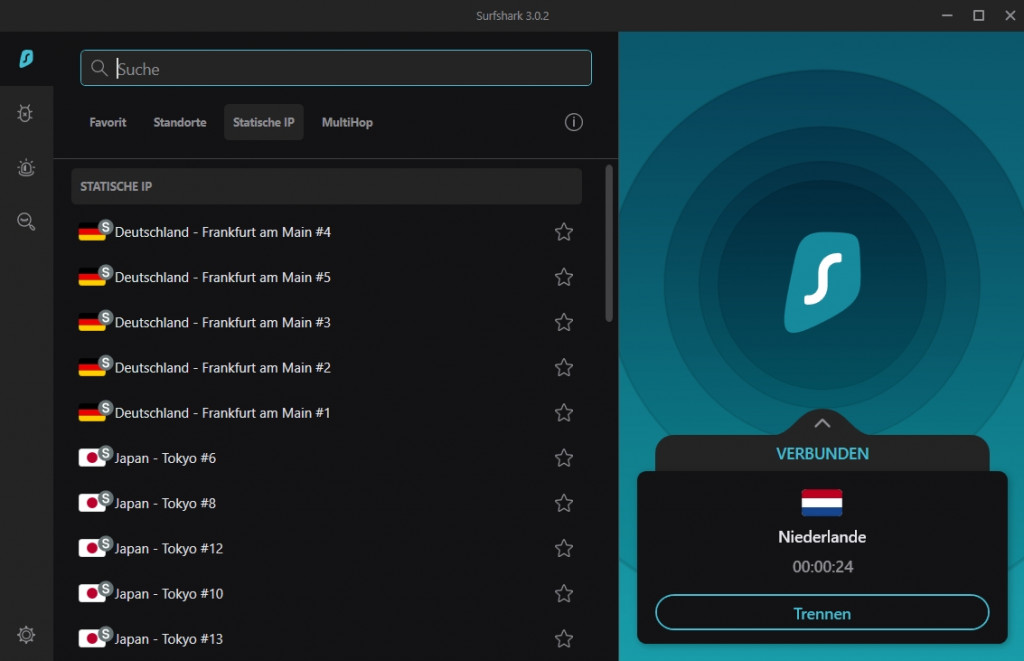The image size is (1024, 661).
Task: Switch to the Standorte tab
Action: click(x=180, y=122)
